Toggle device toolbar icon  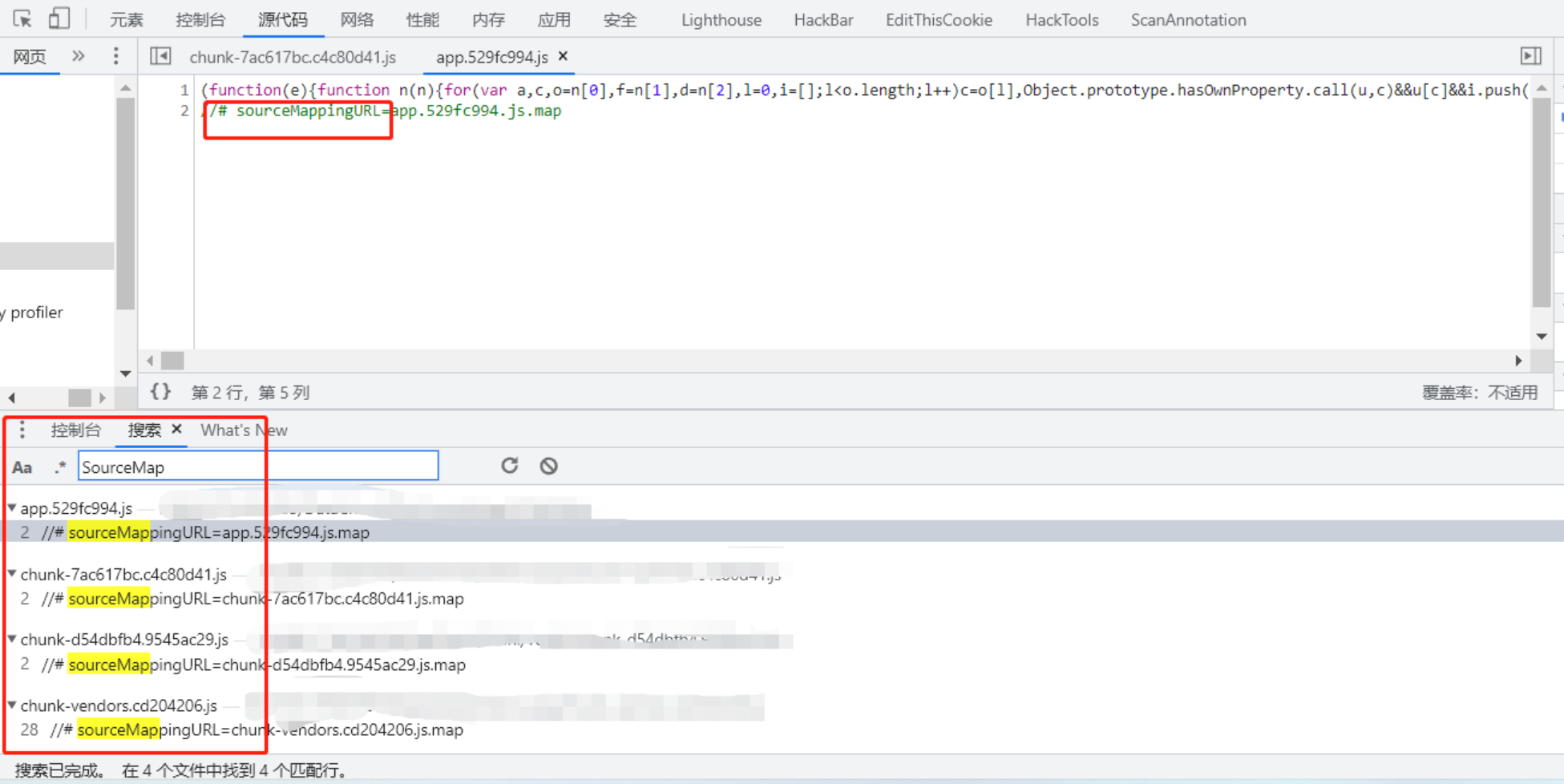[x=59, y=18]
